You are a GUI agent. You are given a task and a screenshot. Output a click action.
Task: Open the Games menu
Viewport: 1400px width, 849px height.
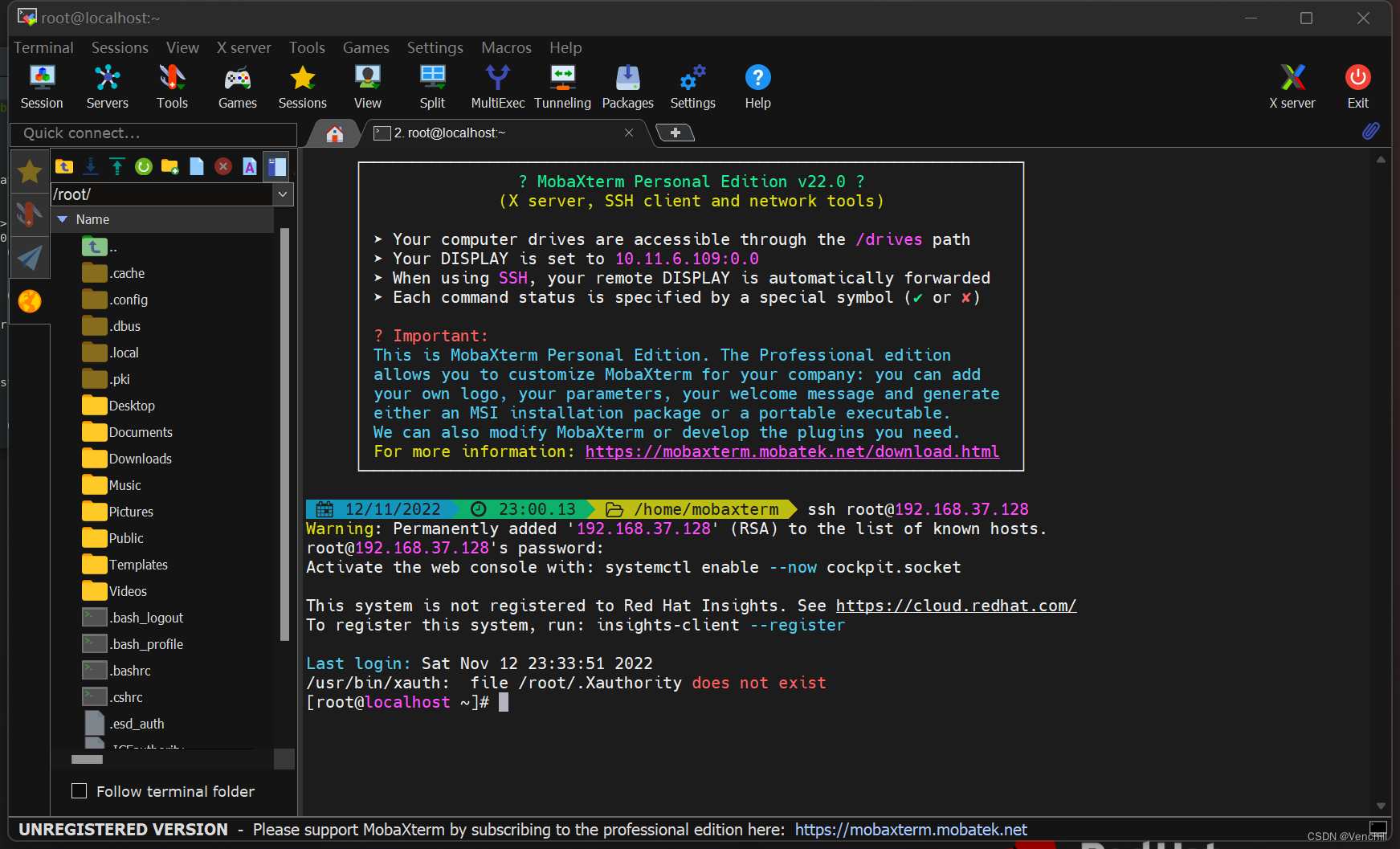click(x=366, y=47)
